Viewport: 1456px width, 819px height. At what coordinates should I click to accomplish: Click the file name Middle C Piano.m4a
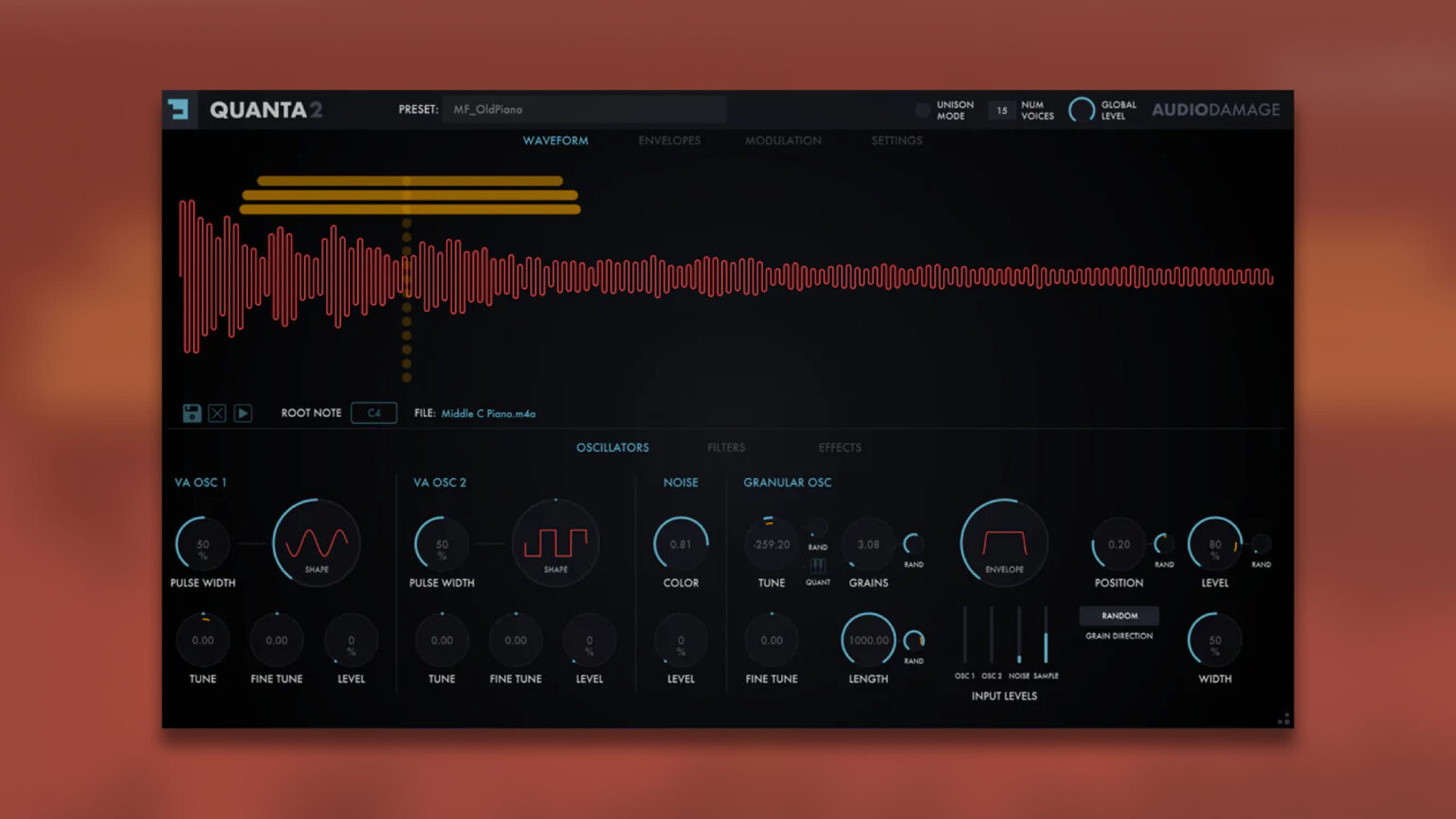489,413
